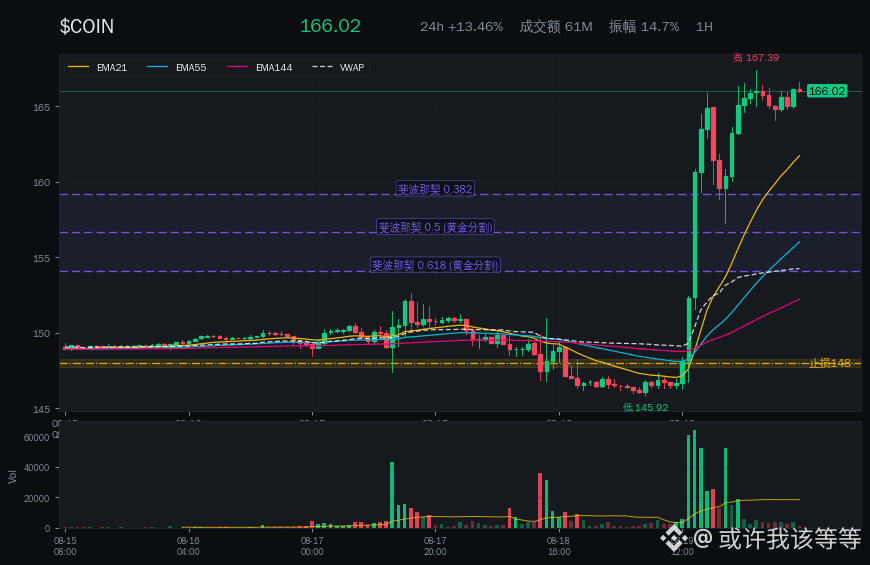Click the 振幅 14.7% amplitude text
Viewport: 870px width, 565px height.
644,27
